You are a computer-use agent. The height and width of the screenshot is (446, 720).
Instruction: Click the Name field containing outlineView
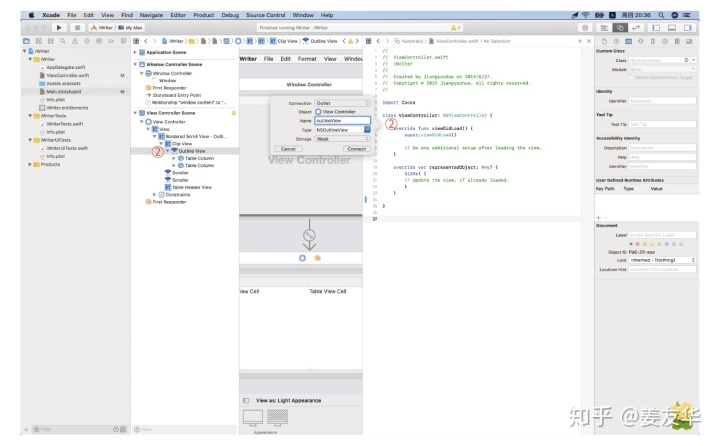click(342, 121)
